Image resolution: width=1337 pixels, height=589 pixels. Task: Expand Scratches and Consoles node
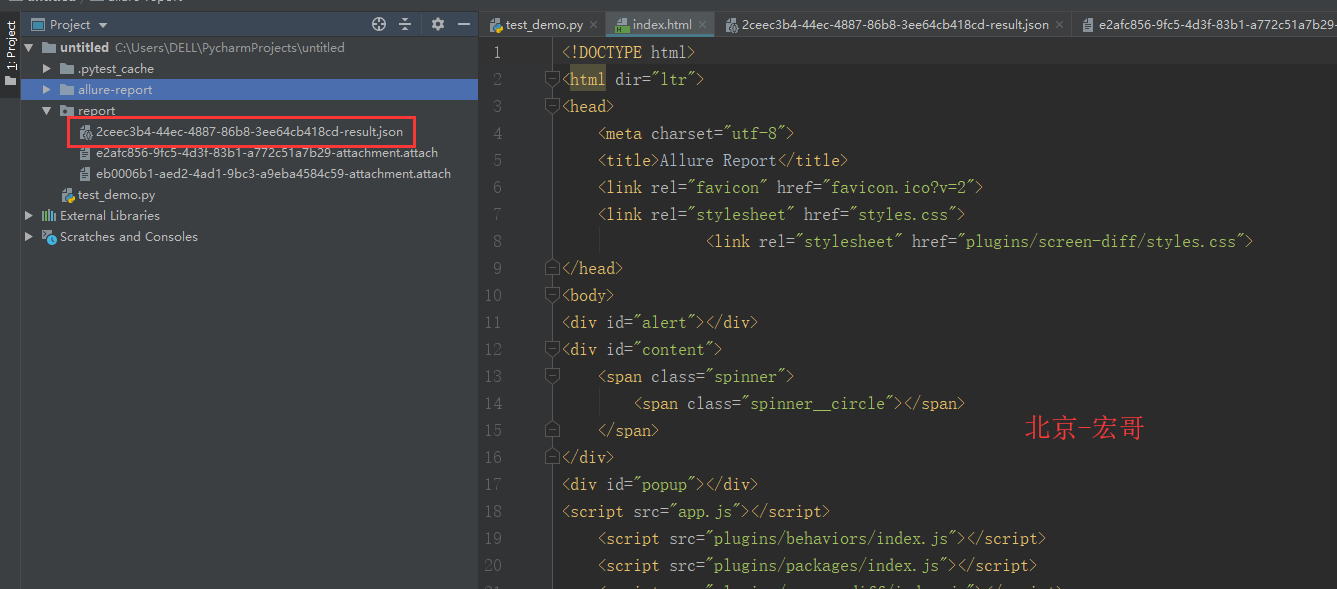point(28,237)
